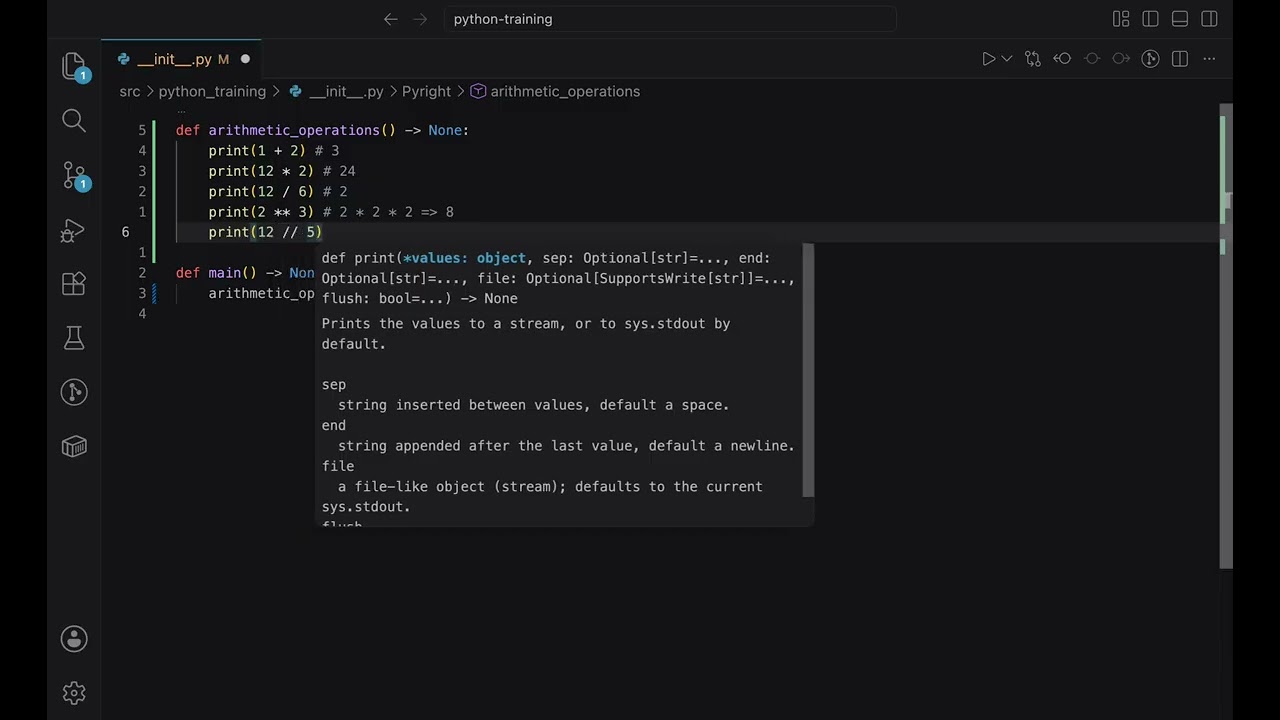Open the Accounts icon

coord(74,639)
